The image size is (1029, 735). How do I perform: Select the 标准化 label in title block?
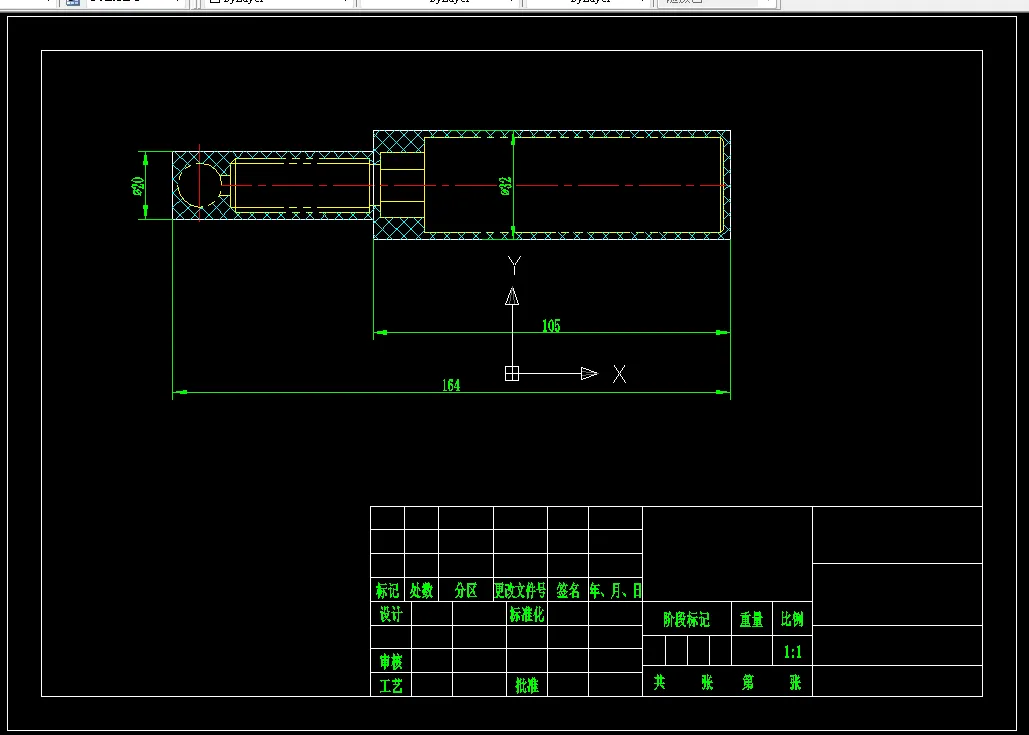526,614
